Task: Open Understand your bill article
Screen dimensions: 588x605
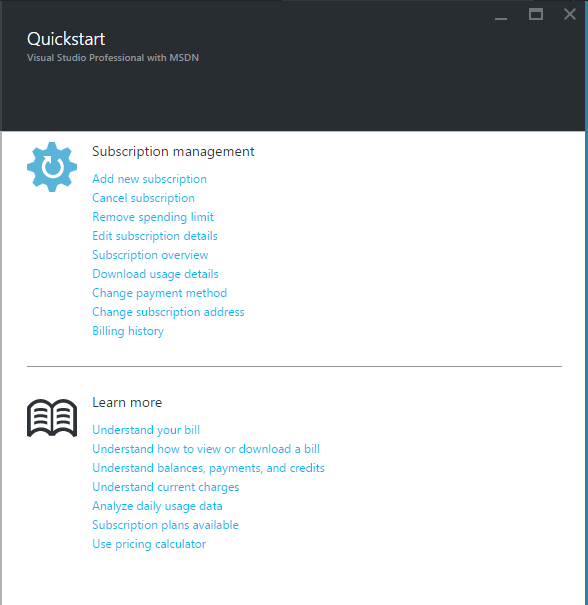Action: pos(146,430)
